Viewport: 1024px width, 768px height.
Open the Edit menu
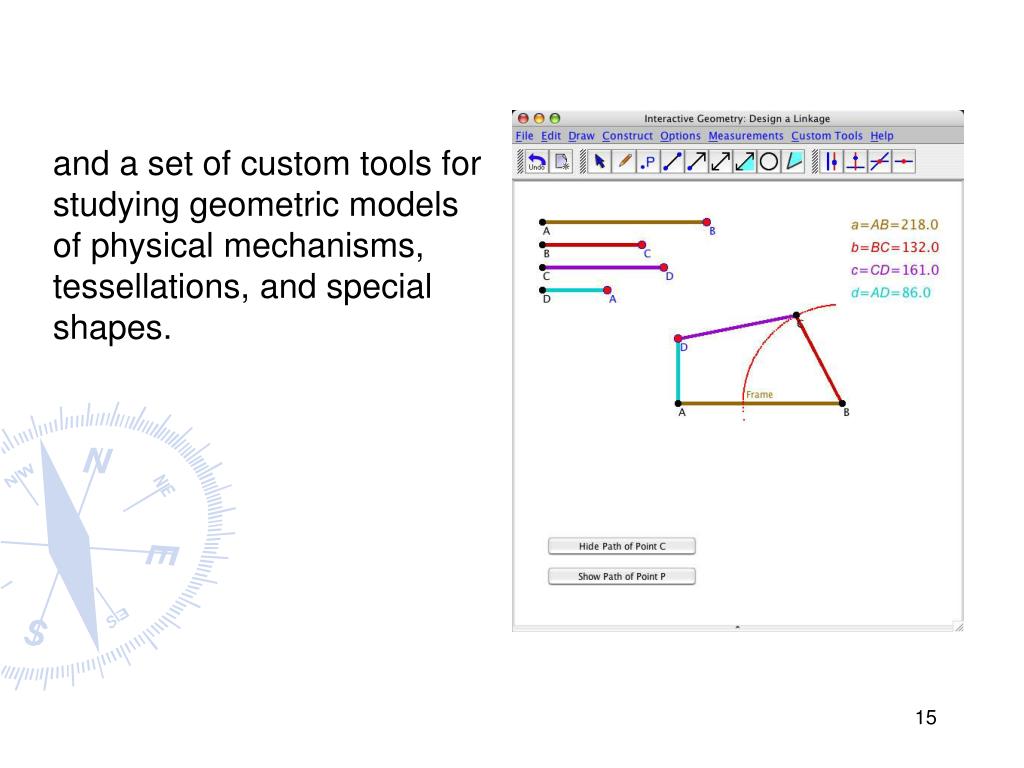point(551,136)
